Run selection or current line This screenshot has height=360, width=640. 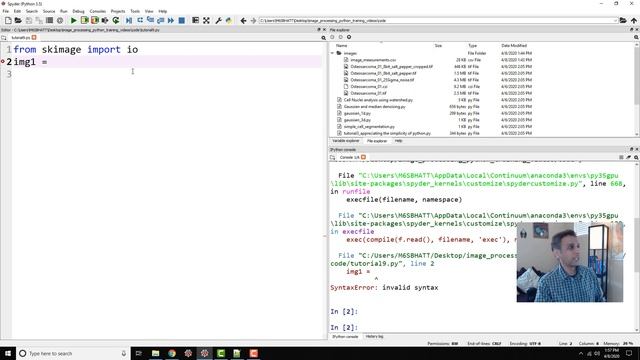(x=105, y=20)
